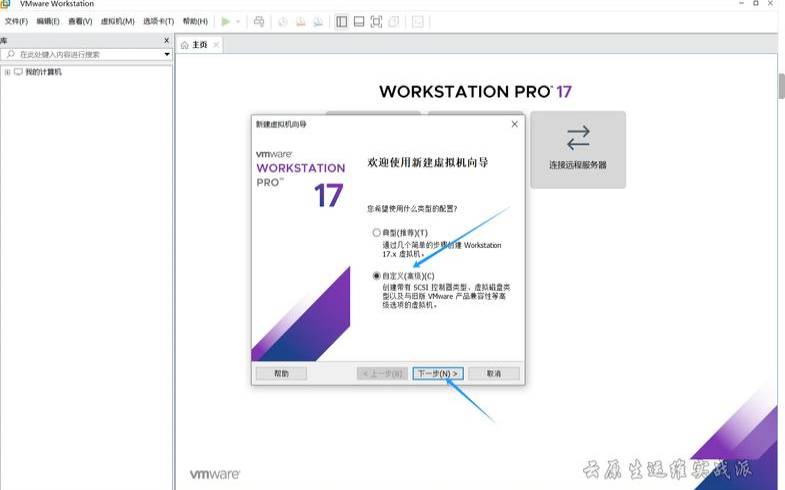Click the My Computer icon in library

point(18,72)
